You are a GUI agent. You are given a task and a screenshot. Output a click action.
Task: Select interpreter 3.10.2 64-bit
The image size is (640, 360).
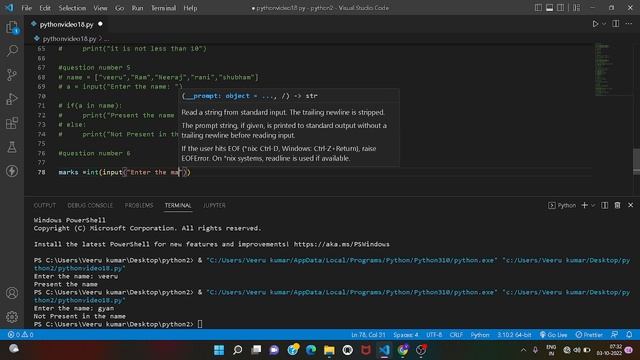click(x=514, y=335)
